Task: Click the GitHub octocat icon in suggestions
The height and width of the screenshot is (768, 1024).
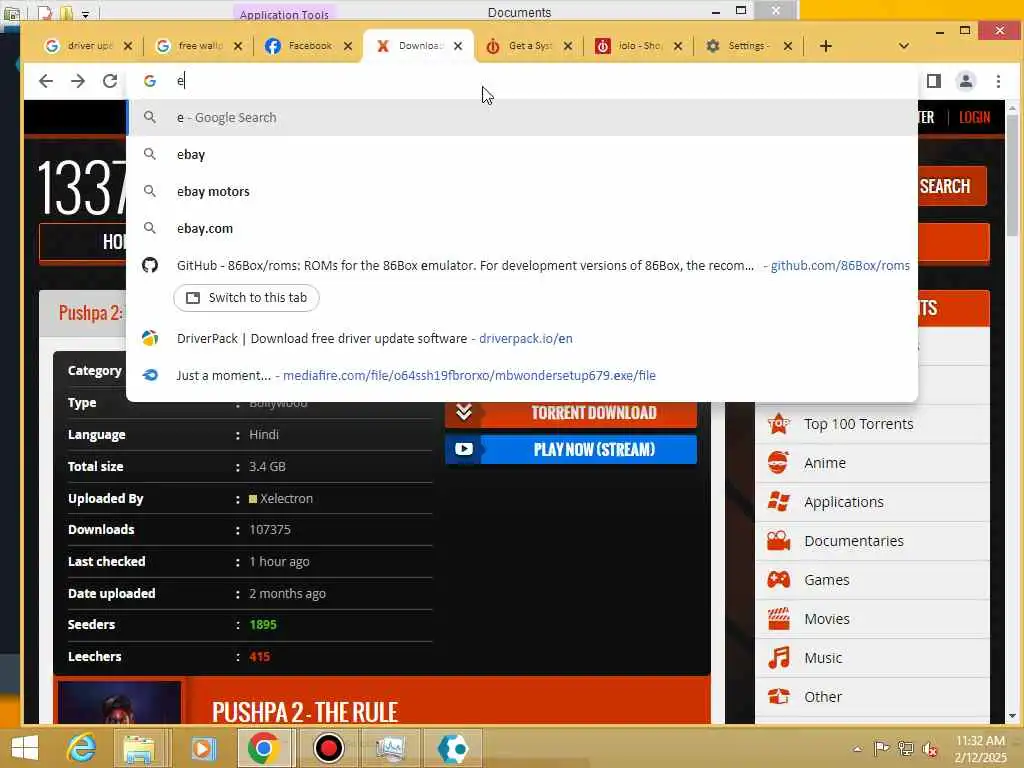Action: (x=150, y=265)
